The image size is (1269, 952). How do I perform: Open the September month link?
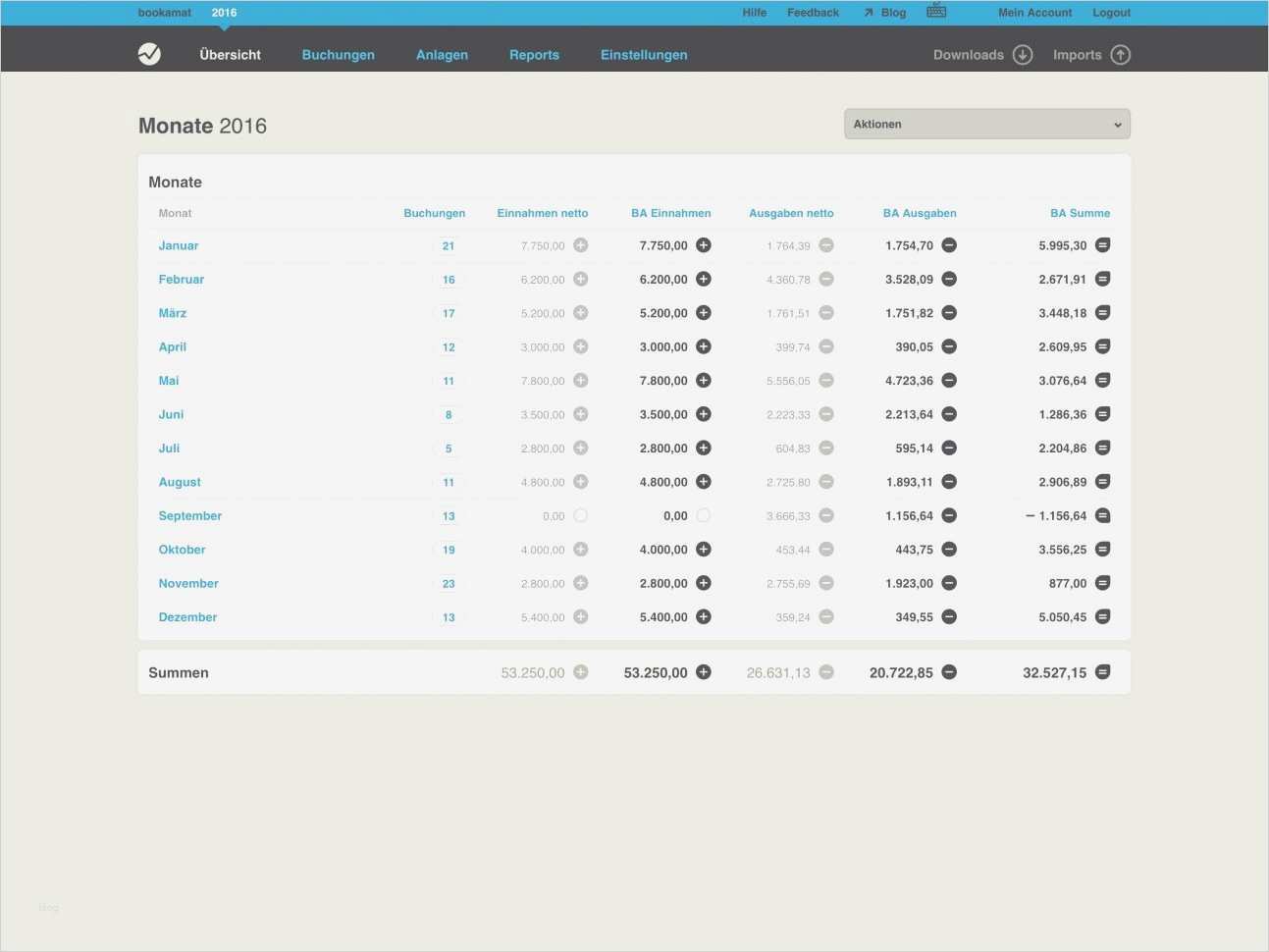[190, 515]
